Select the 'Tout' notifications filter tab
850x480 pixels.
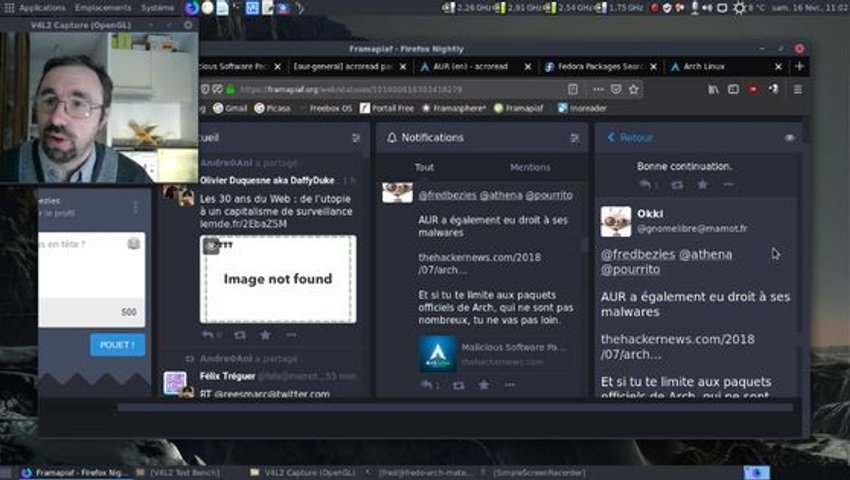424,167
